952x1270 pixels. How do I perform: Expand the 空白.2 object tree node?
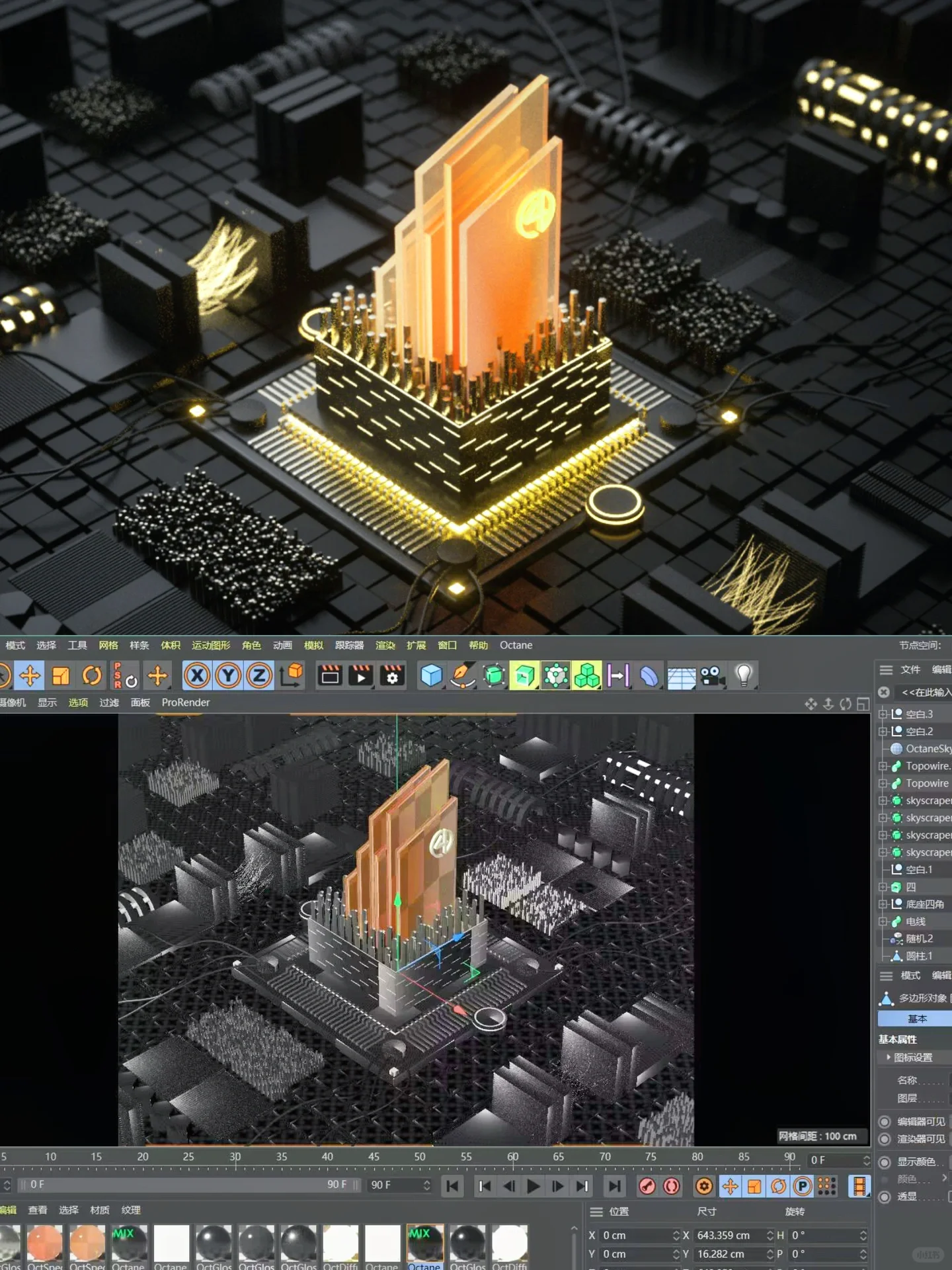coord(883,732)
